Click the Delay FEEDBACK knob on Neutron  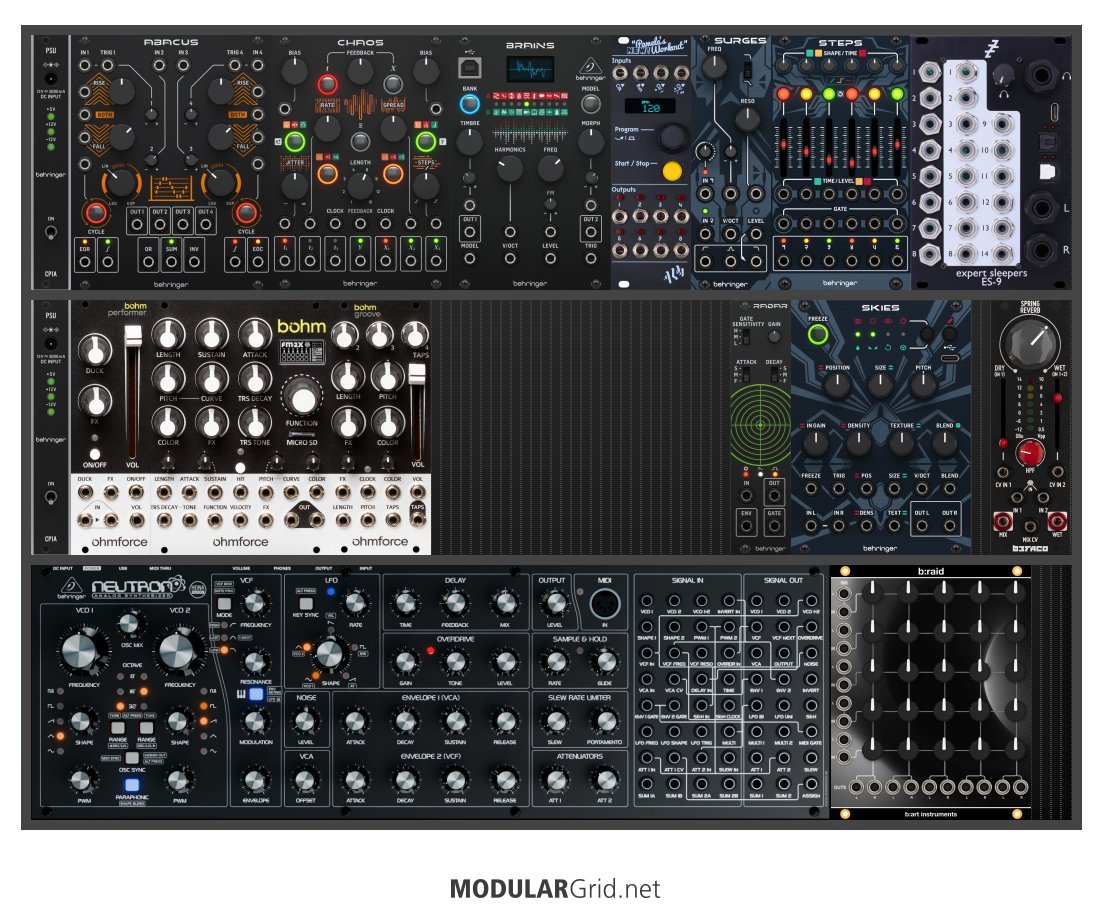(x=455, y=604)
